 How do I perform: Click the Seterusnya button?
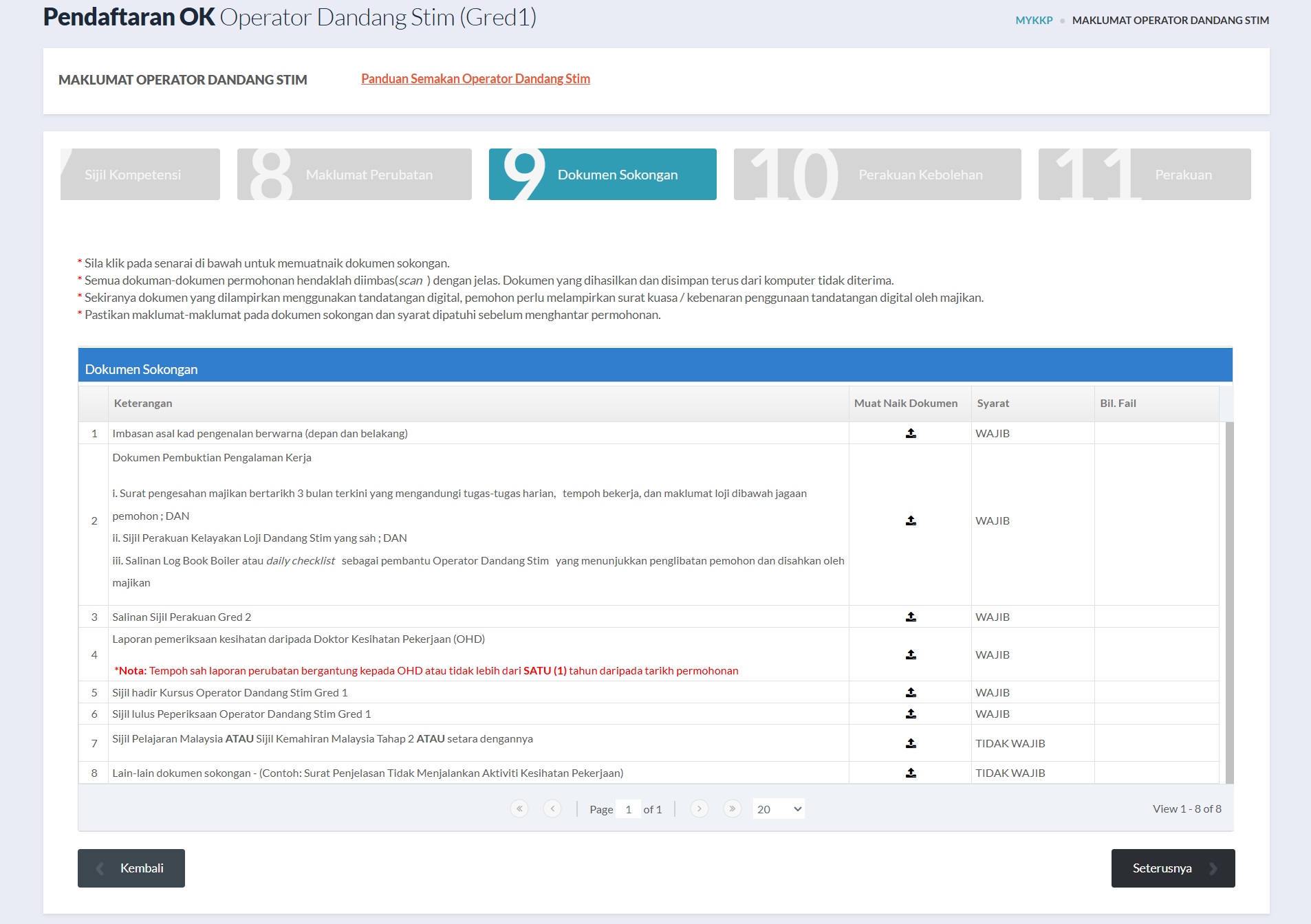point(1173,868)
